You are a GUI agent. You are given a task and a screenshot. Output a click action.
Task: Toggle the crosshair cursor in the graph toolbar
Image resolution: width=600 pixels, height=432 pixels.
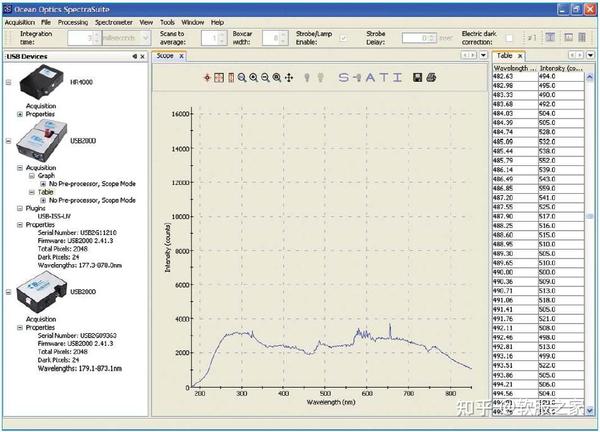tap(207, 78)
